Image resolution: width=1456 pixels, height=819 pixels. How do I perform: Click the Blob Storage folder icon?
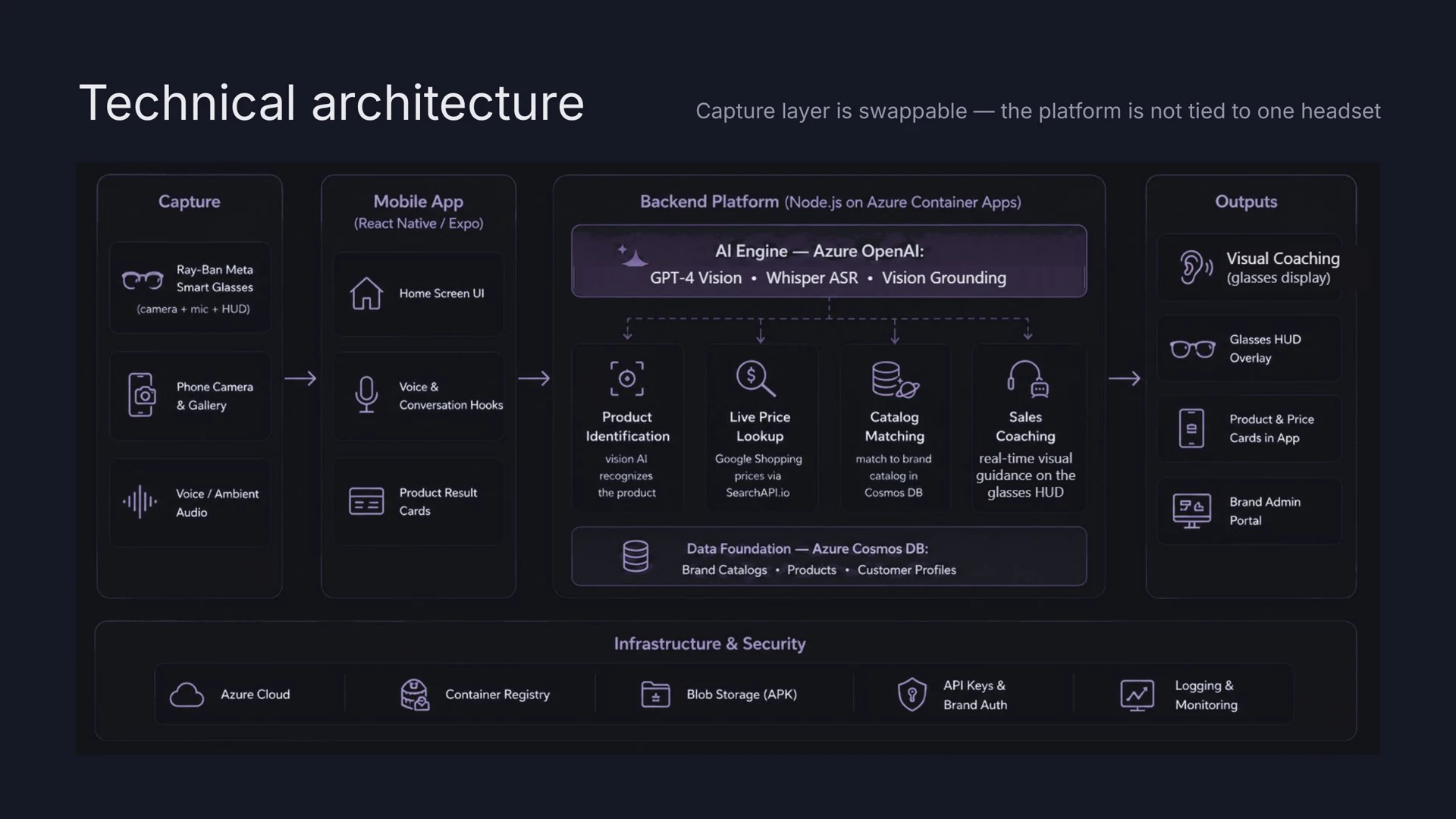point(655,695)
